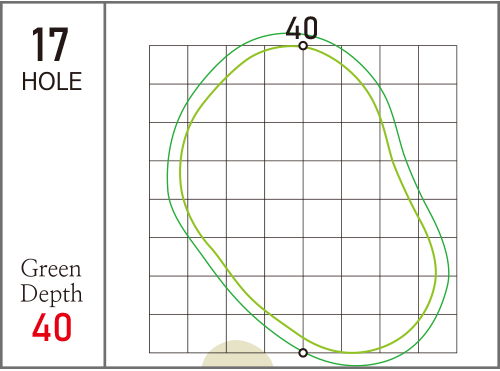Click the grid's top-left corner cell
Image resolution: width=500 pixels, height=371 pixels.
[x=168, y=65]
